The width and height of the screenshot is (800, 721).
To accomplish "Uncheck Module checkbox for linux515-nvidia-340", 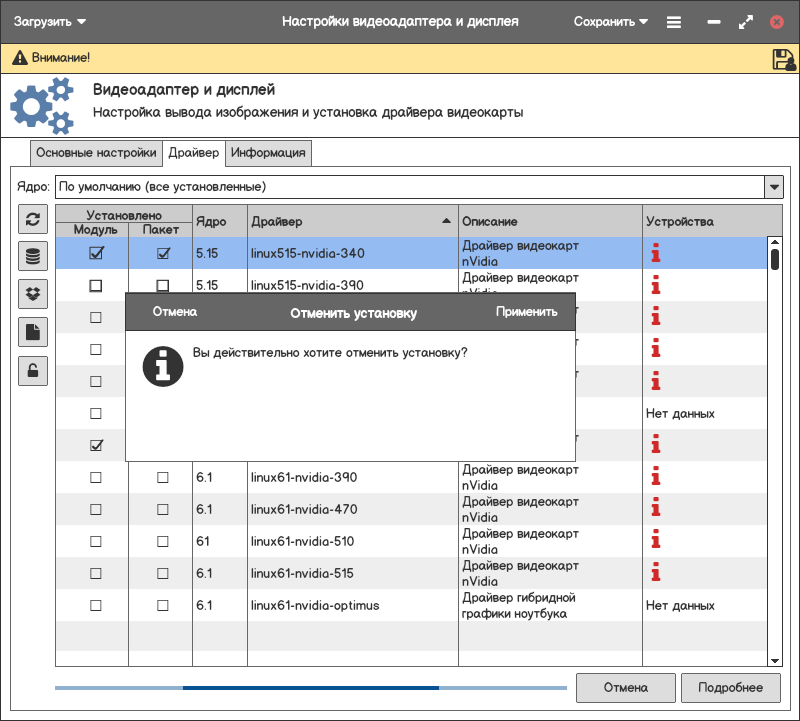I will [96, 254].
